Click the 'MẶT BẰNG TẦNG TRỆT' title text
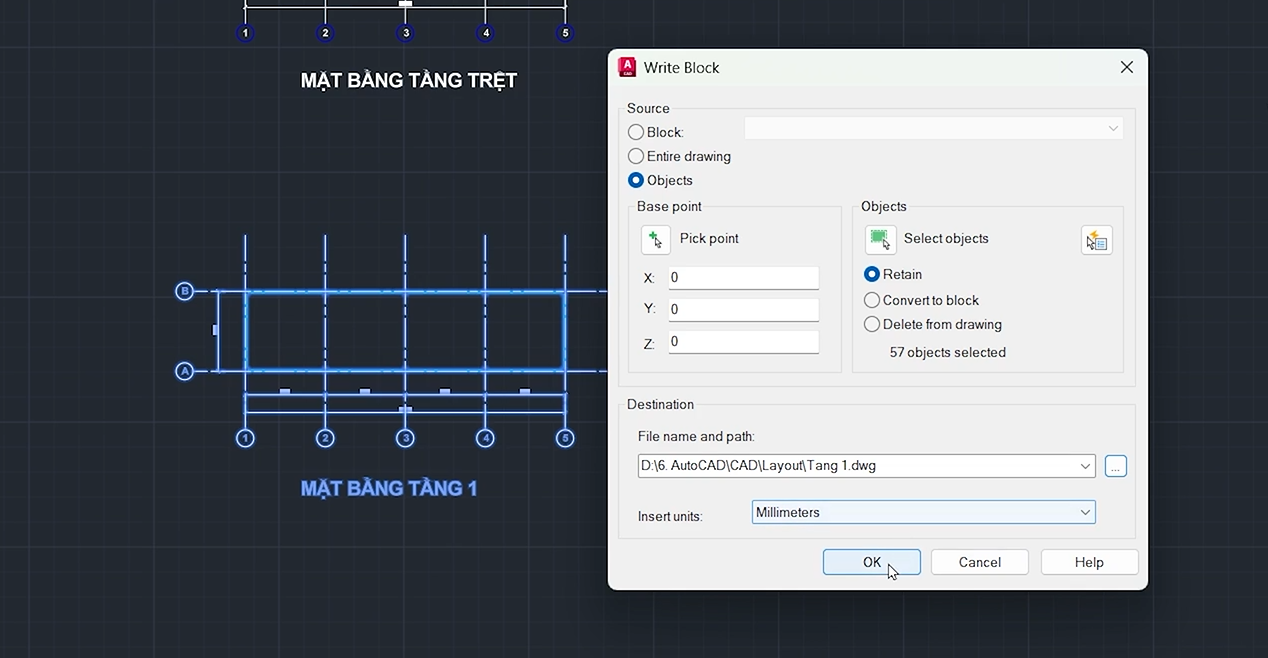 [x=409, y=80]
